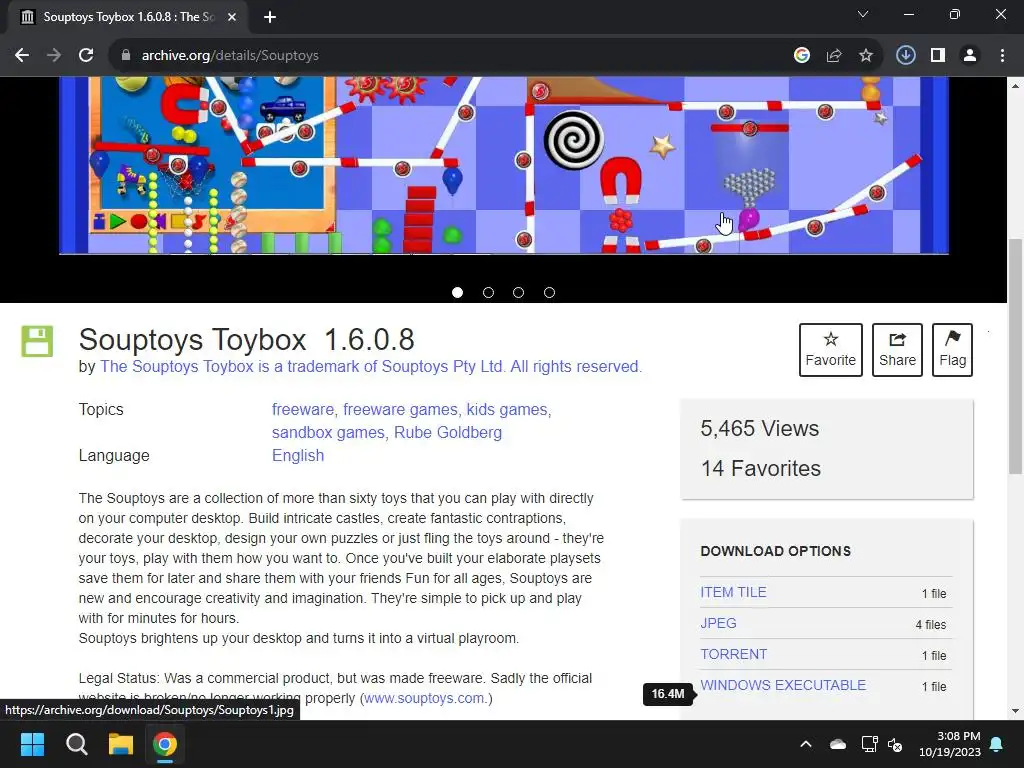Share this page via address bar icon
The width and height of the screenshot is (1024, 768).
pyautogui.click(x=834, y=56)
